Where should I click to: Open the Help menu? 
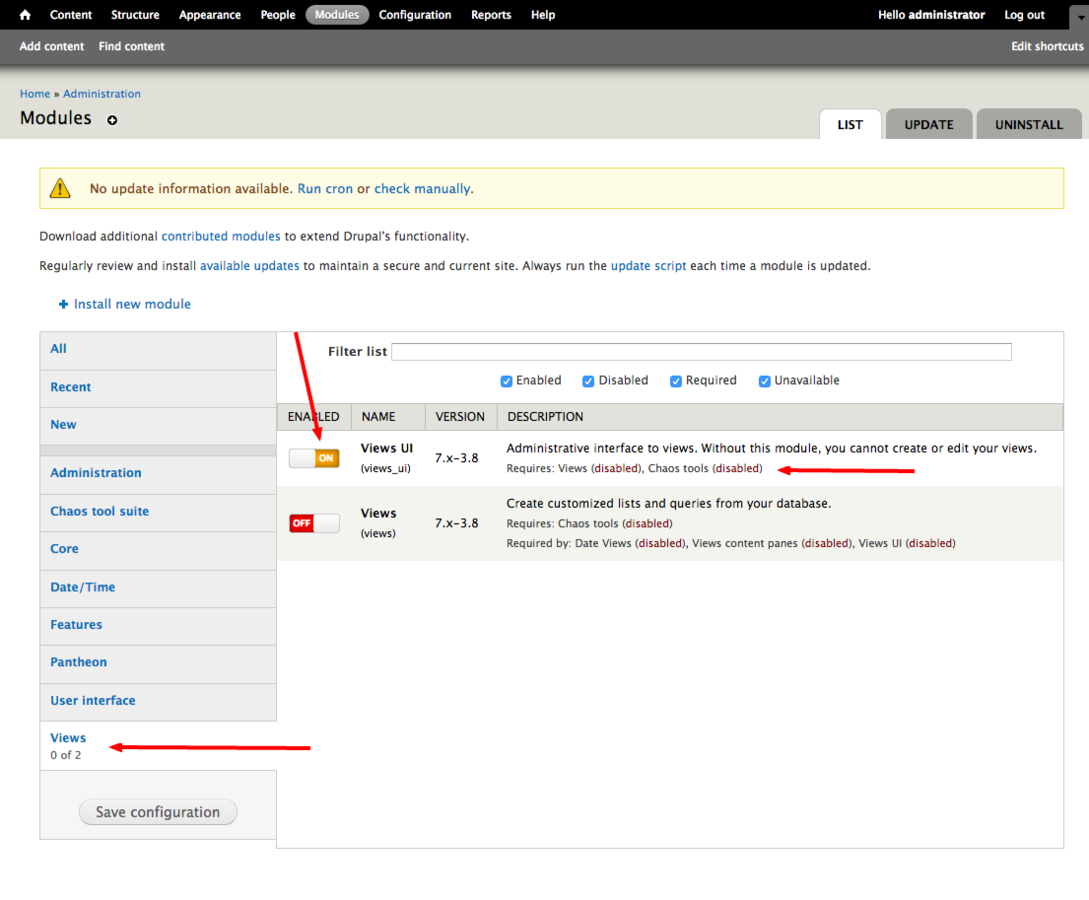click(x=543, y=15)
